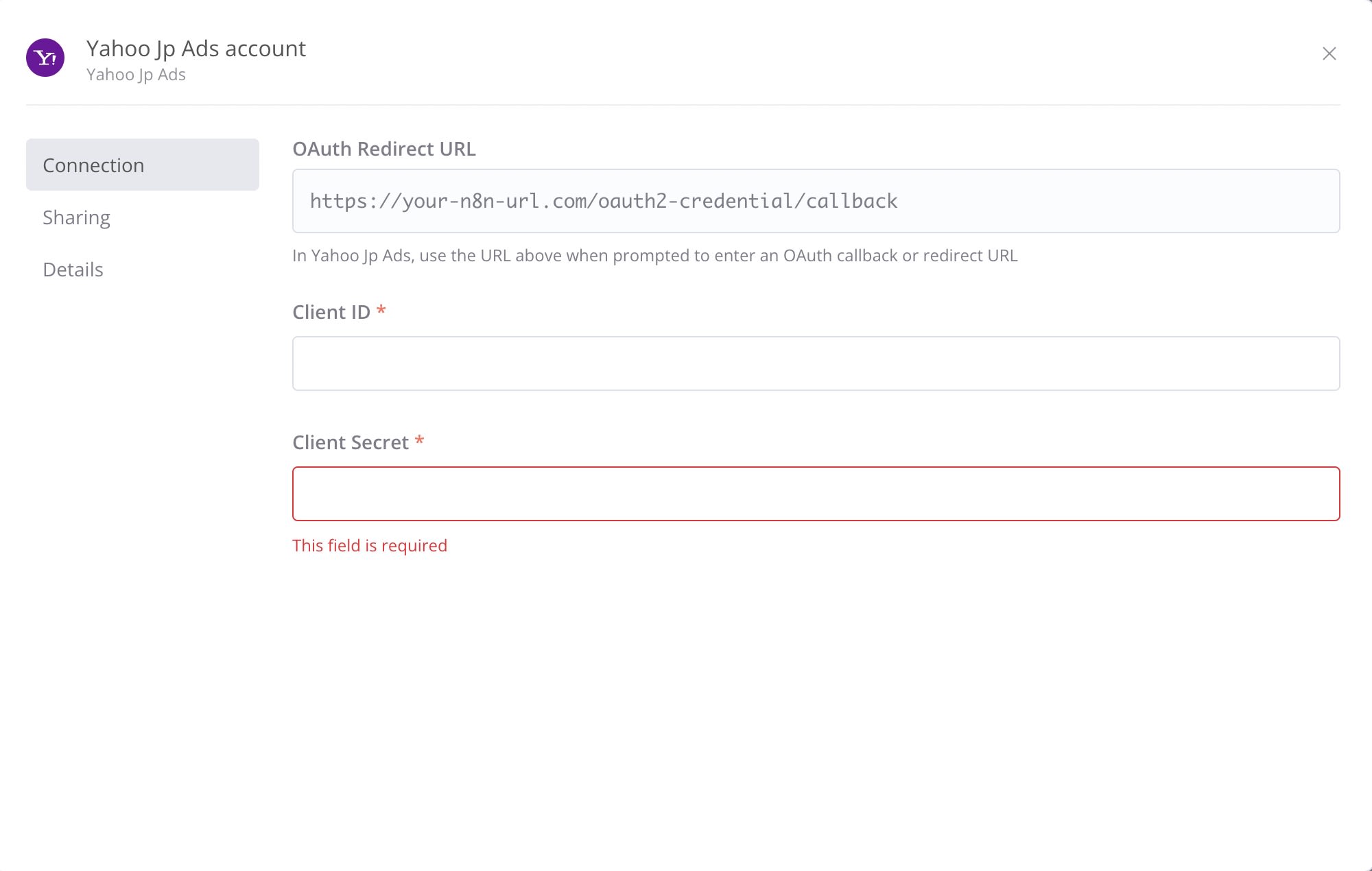Image resolution: width=1372 pixels, height=871 pixels.
Task: Click the OAuth Redirect URL label
Action: [384, 149]
